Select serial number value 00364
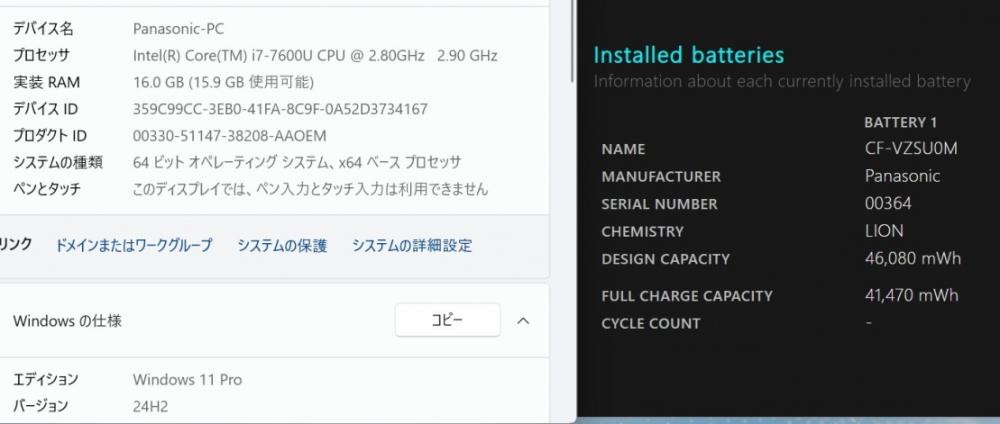Viewport: 1000px width, 424px height. click(888, 203)
